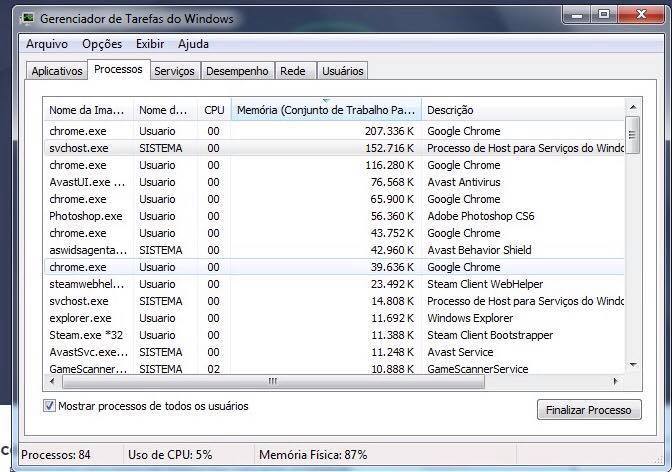The width and height of the screenshot is (672, 472).
Task: Close the Gerenciador de Tarefas window
Action: tap(642, 15)
